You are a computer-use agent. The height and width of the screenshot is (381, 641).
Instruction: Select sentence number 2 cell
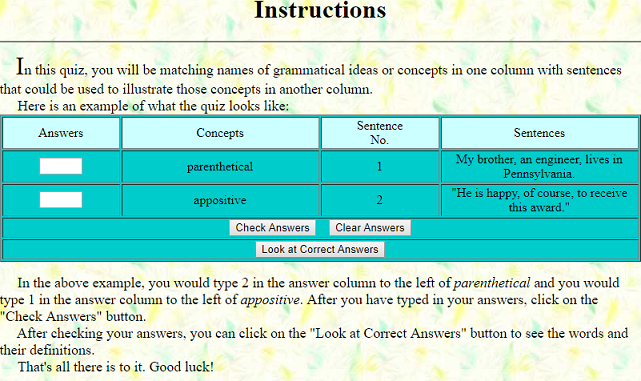coord(380,200)
